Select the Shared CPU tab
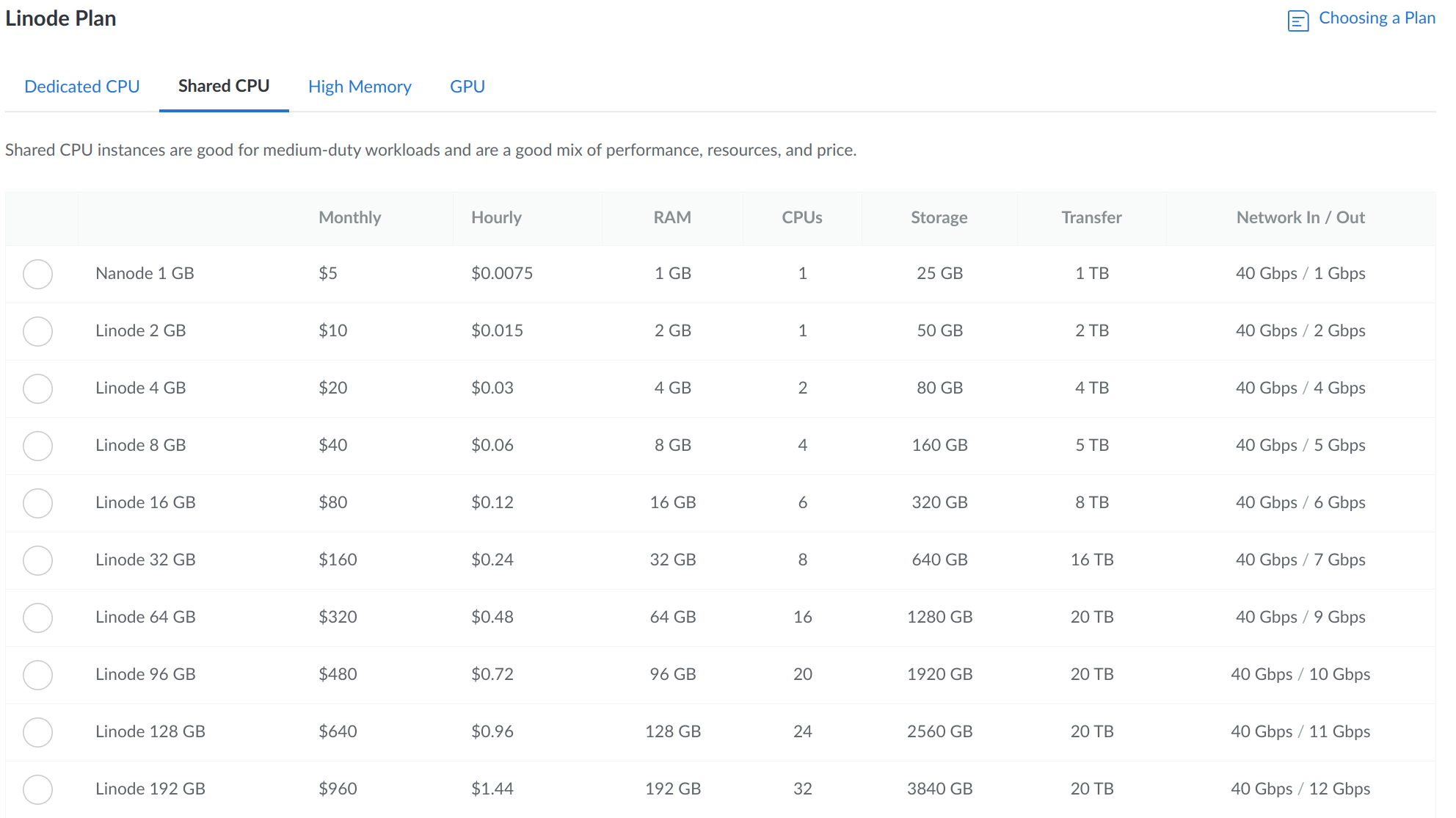This screenshot has width=1456, height=818. coord(224,87)
